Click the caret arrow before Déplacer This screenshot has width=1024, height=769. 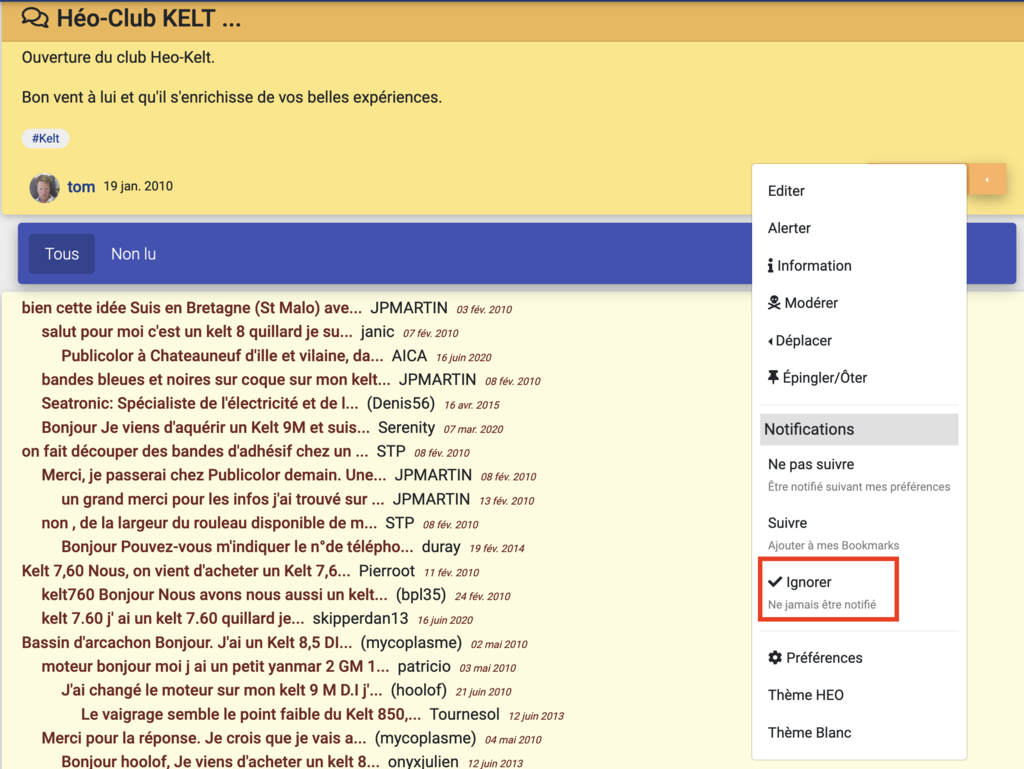pos(771,341)
